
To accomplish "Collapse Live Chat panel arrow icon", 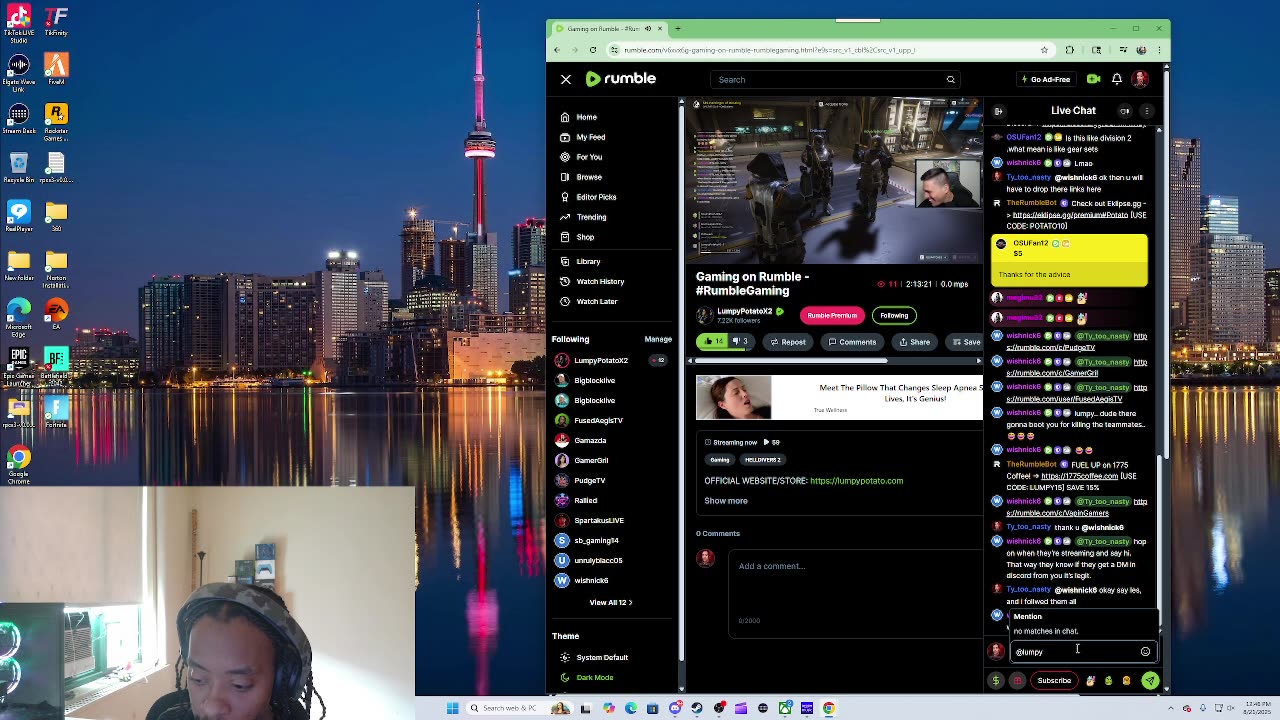I will click(x=998, y=111).
